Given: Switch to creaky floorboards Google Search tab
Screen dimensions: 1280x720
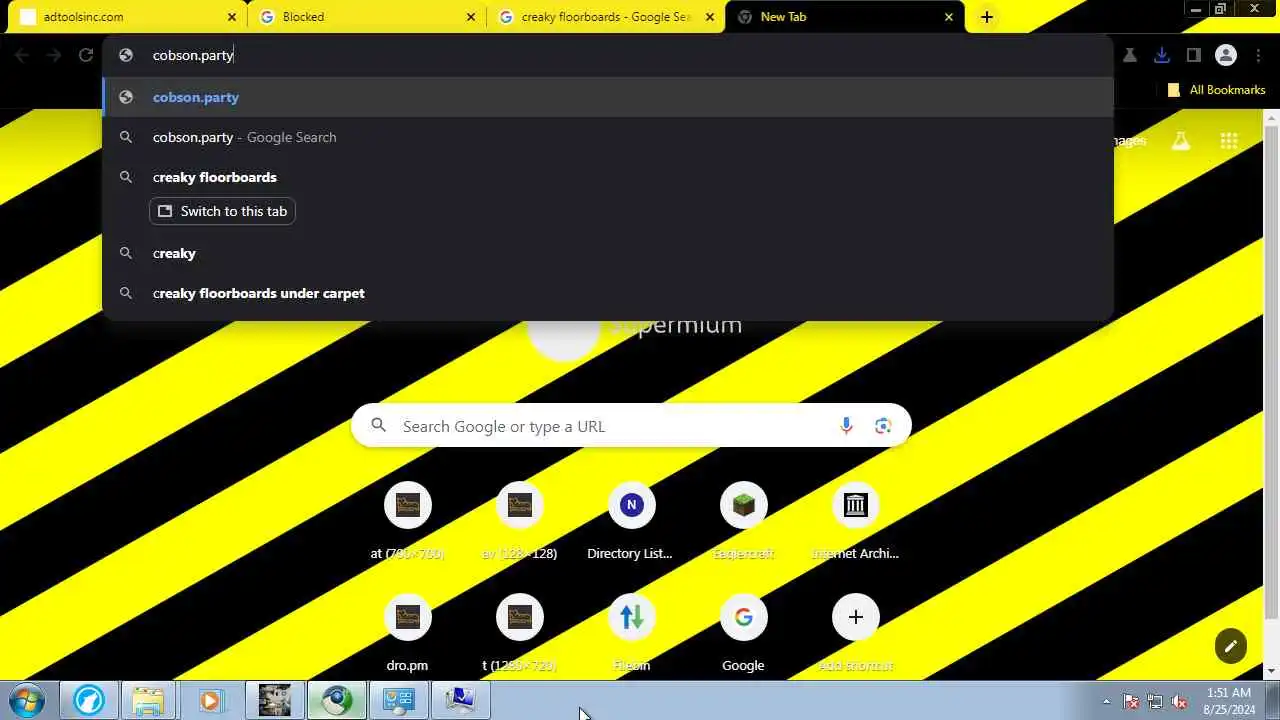Looking at the screenshot, I should click(606, 17).
